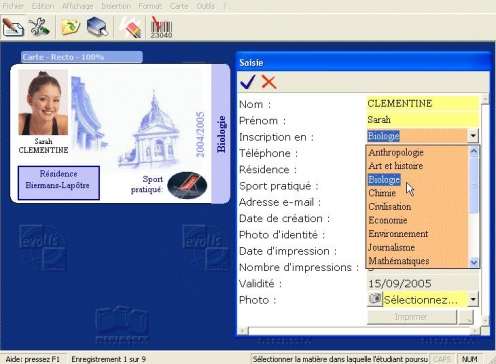Click the Nombre d'impressions label
Viewport: 496px width, 364px height.
pos(299,267)
